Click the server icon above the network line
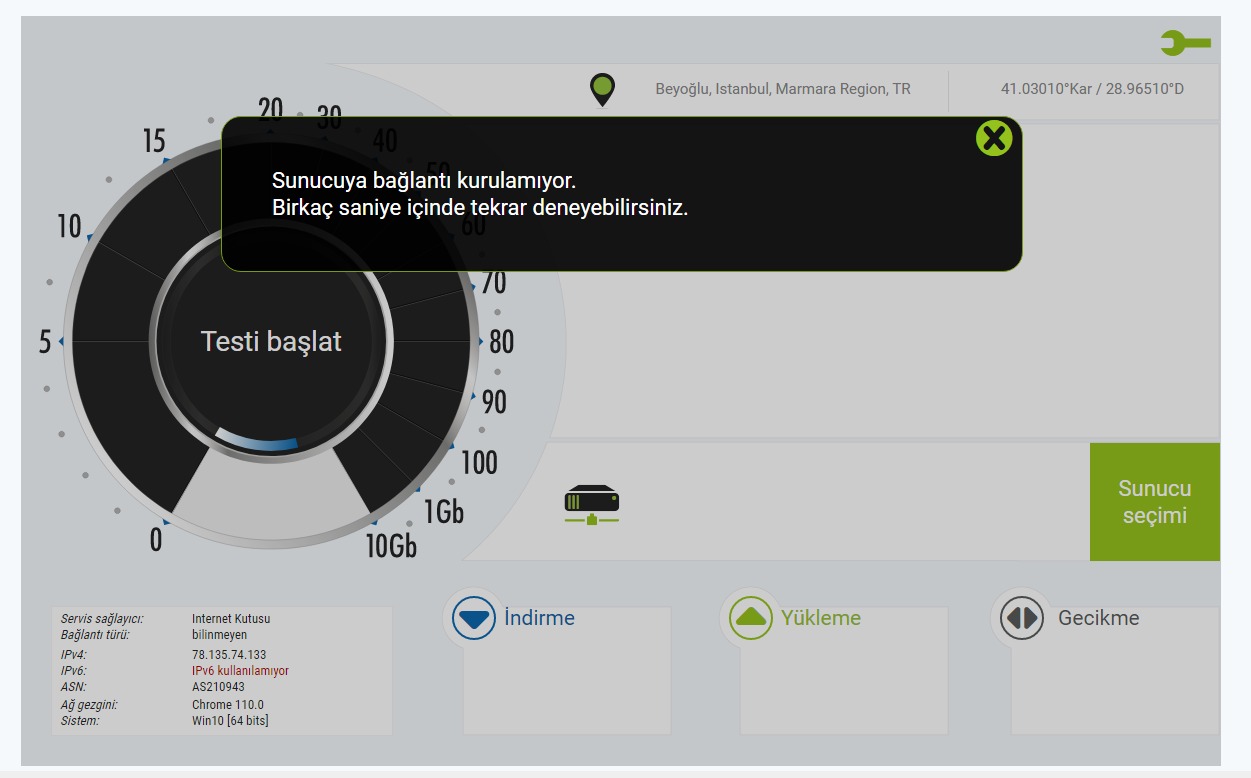Screen dimensions: 1251x778 [591, 505]
